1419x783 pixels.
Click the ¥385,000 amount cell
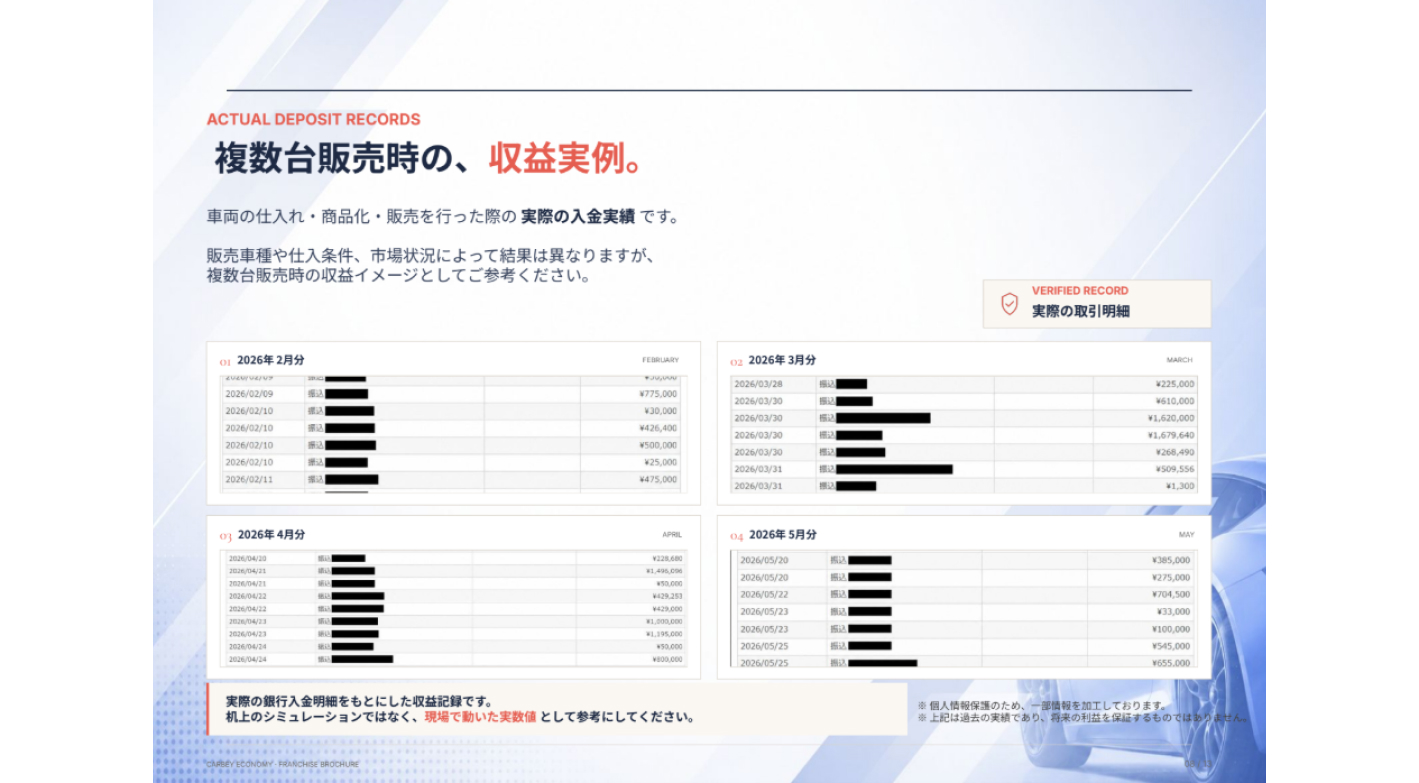[x=1171, y=560]
